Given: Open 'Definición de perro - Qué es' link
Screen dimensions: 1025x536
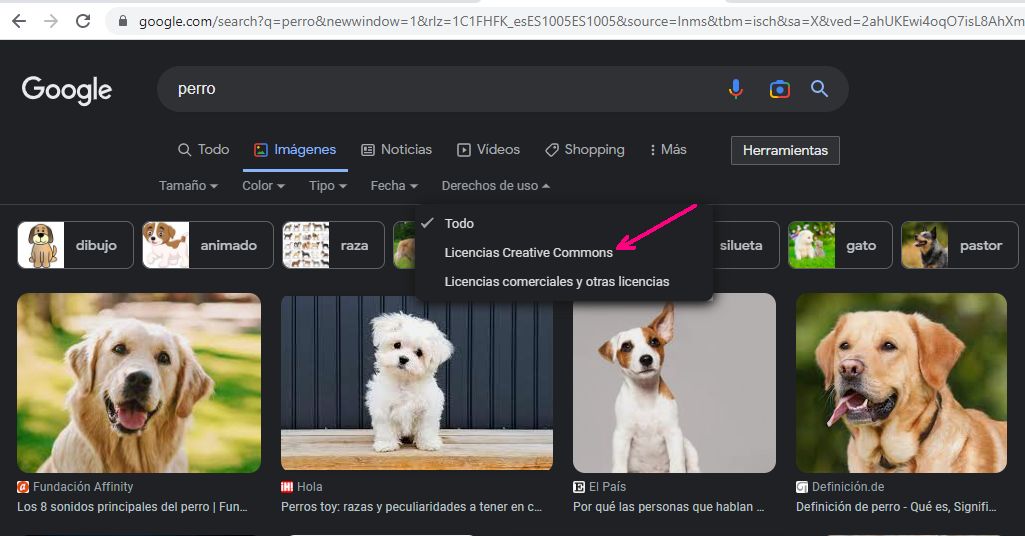Looking at the screenshot, I should tap(896, 507).
